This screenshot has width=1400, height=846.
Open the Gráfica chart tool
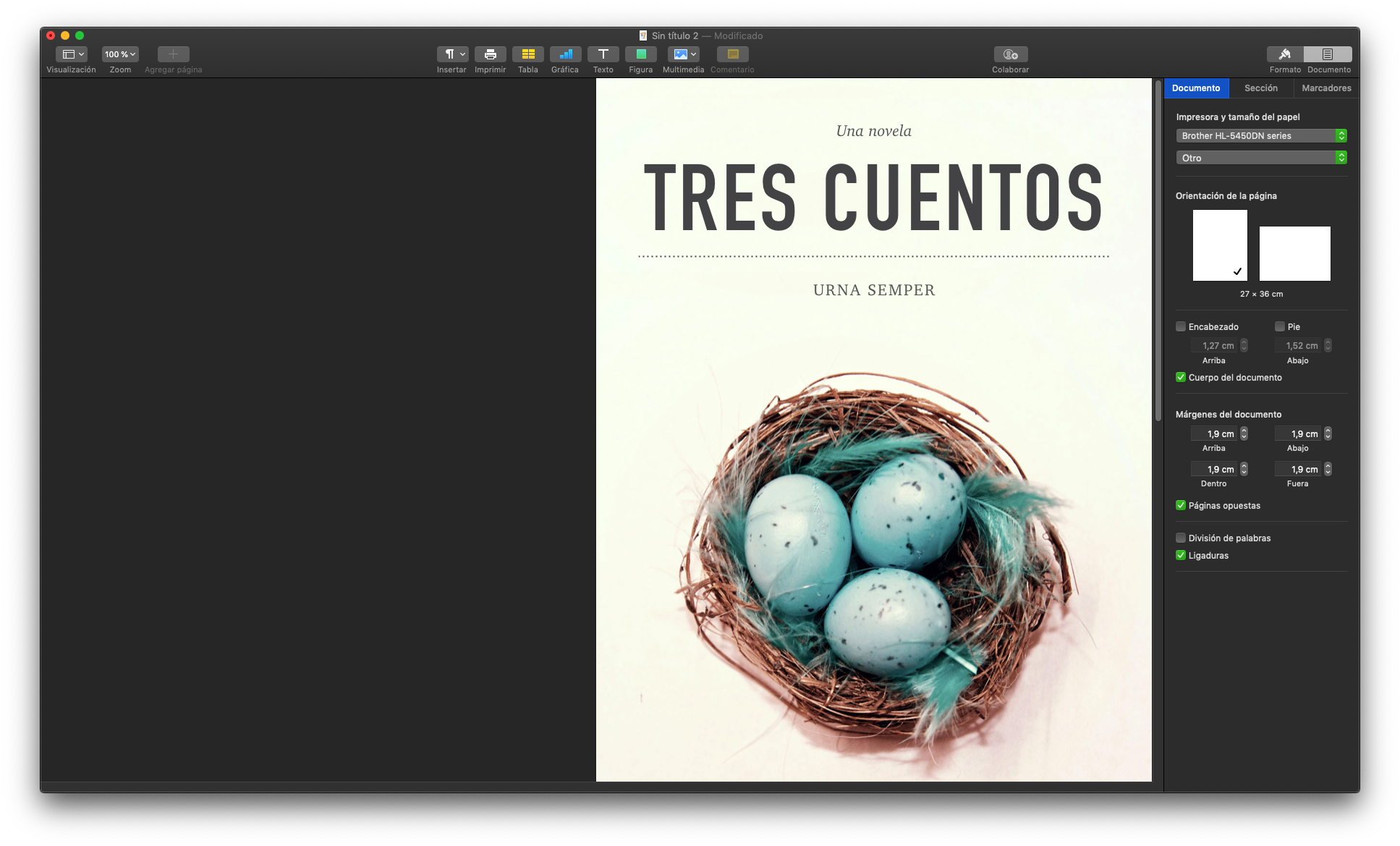565,54
